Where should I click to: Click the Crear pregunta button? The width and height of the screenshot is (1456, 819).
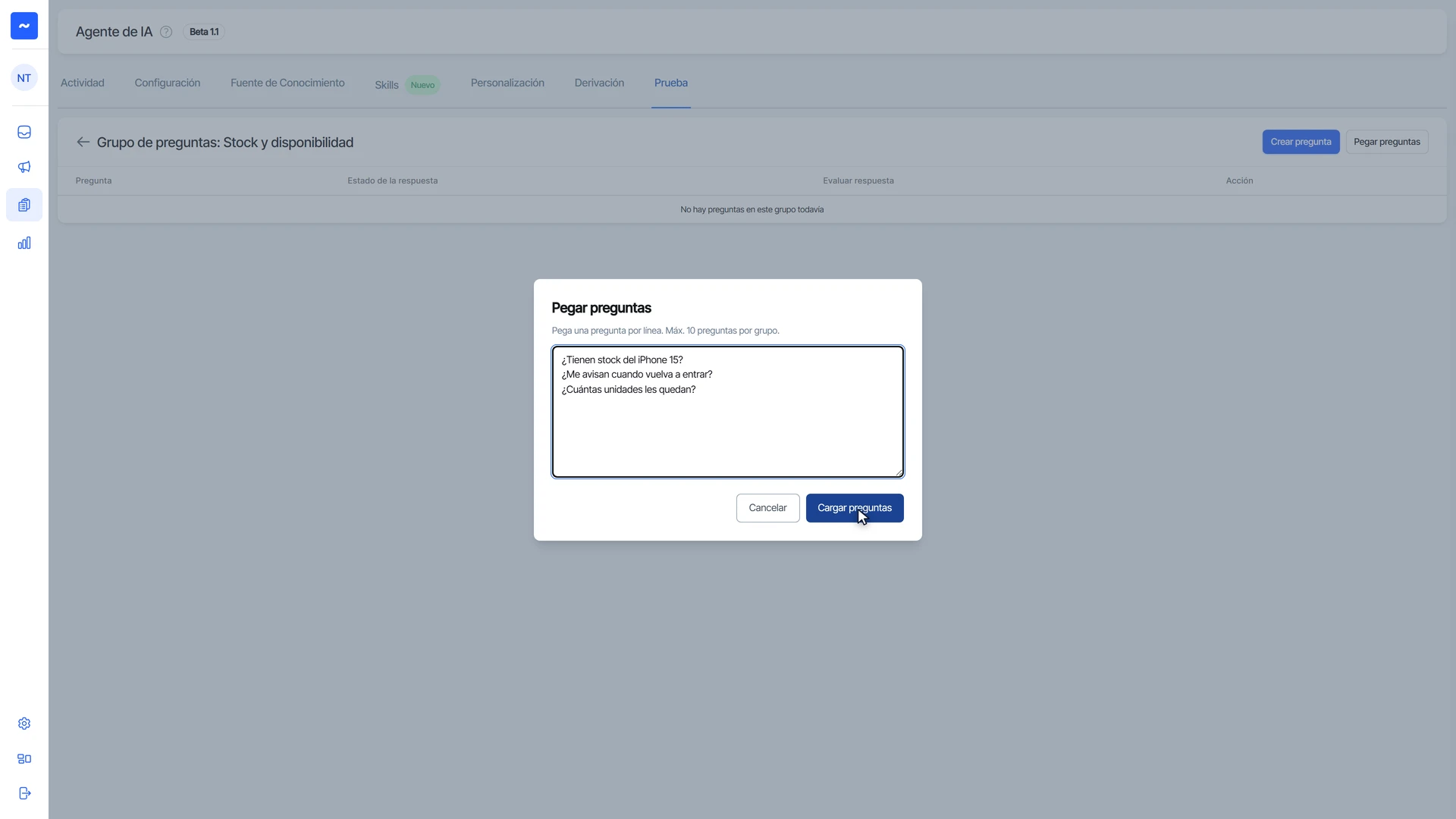[1301, 142]
